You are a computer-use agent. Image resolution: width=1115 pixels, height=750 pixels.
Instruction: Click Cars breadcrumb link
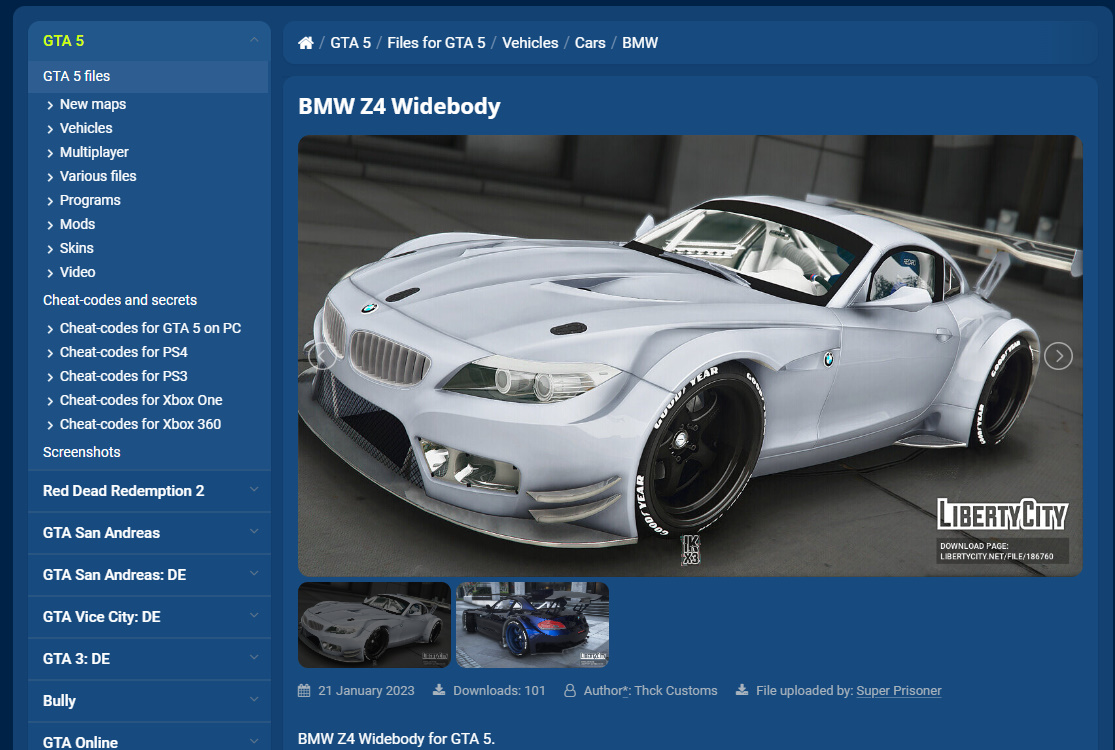pyautogui.click(x=590, y=43)
